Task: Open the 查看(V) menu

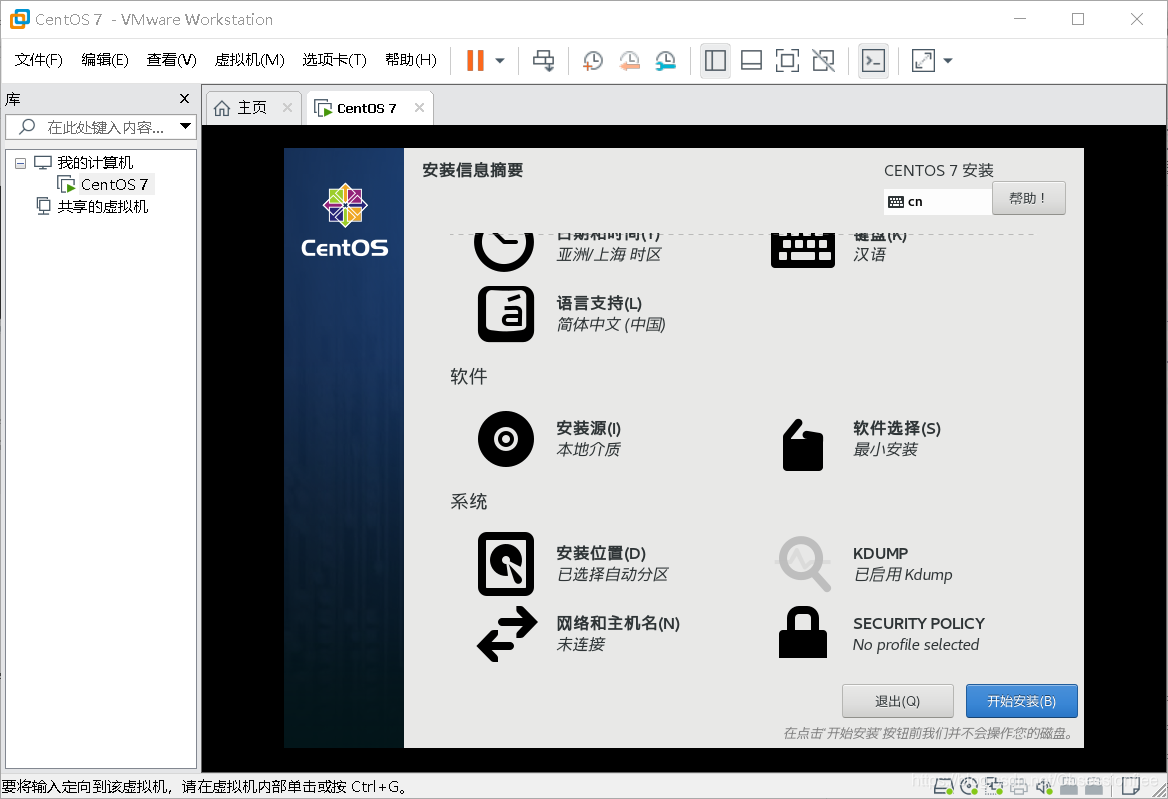Action: (x=171, y=60)
